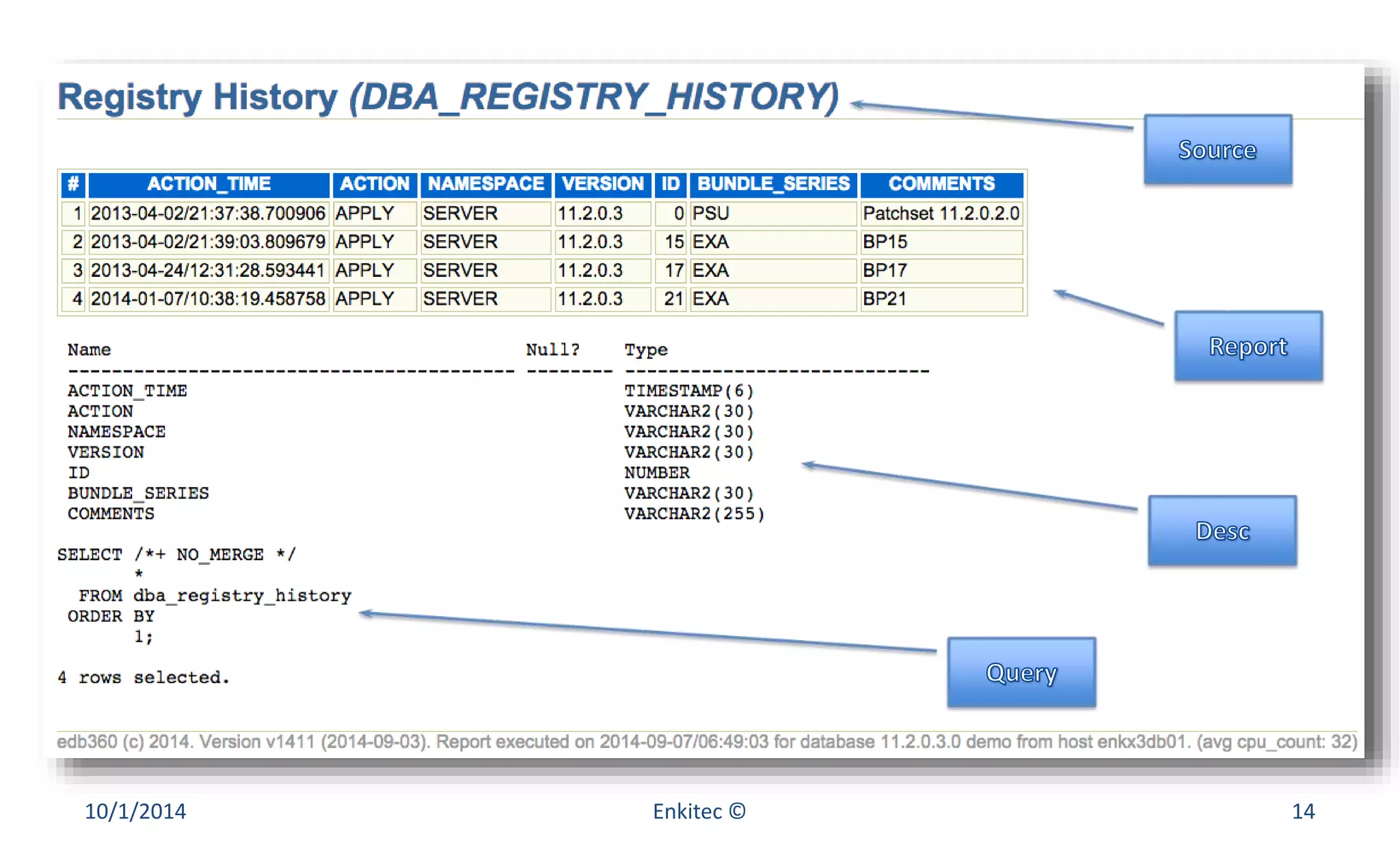1400x850 pixels.
Task: Click the PSU bundle series cell
Action: [x=711, y=213]
